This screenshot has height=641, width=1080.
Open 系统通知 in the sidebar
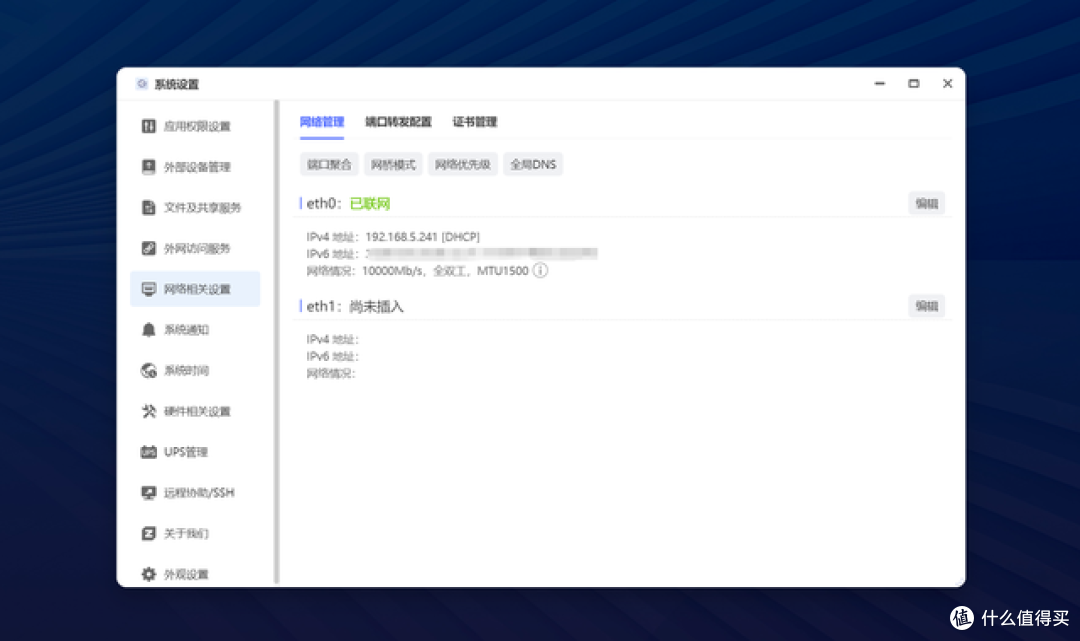click(195, 329)
